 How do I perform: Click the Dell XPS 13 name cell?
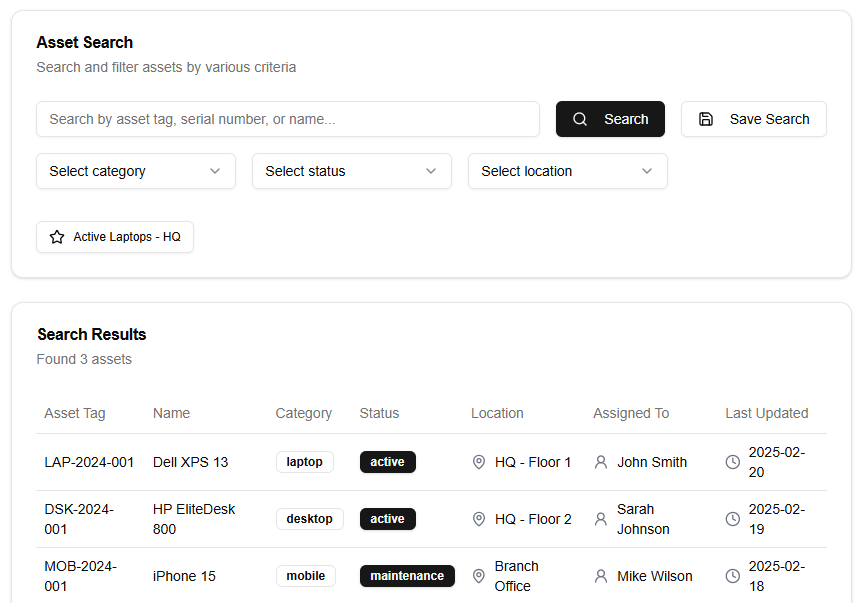(x=190, y=462)
